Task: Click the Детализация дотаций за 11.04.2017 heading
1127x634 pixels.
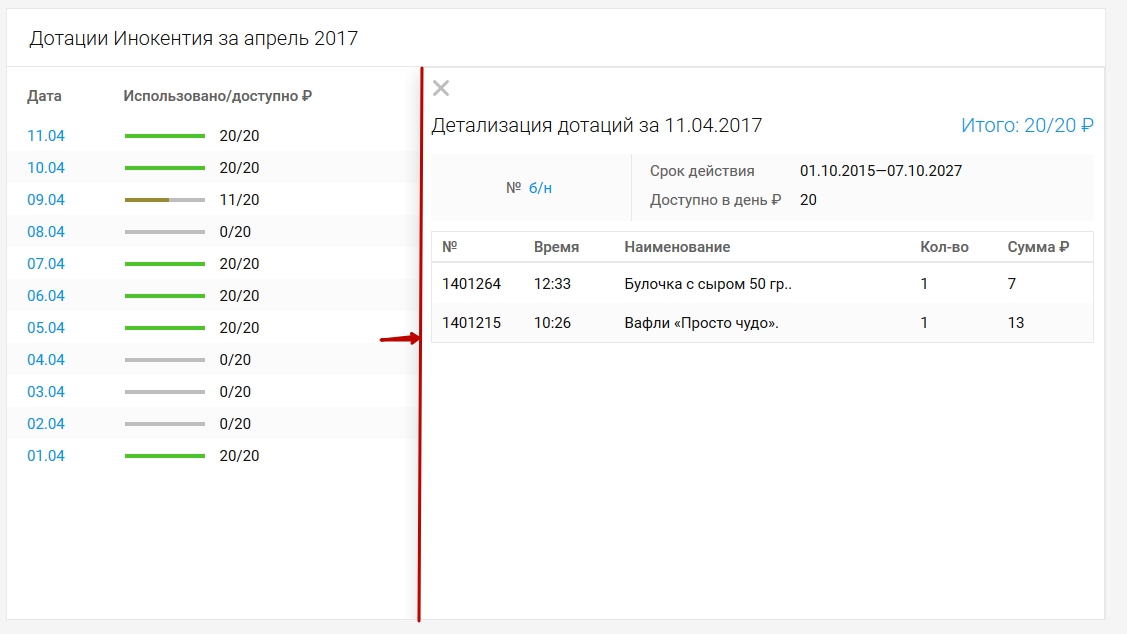Action: click(x=597, y=125)
